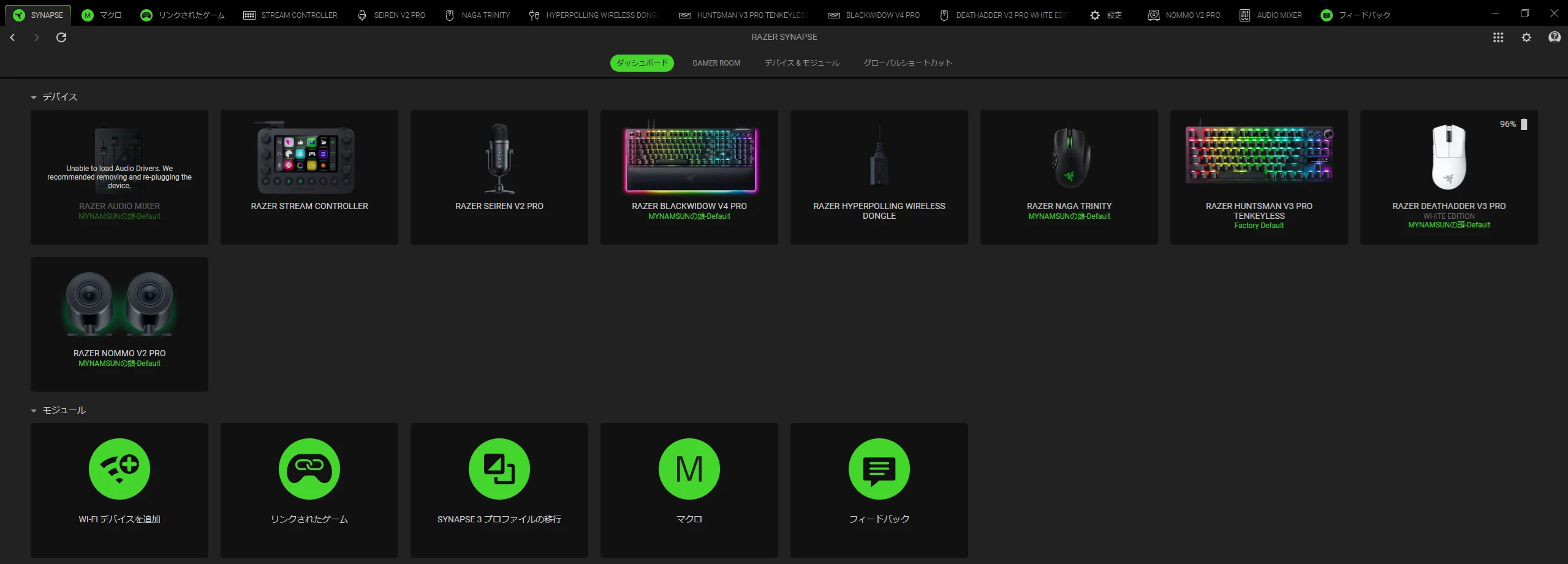Click the Stream Controller tab icon
The width and height of the screenshot is (1568, 564).
pos(249,15)
